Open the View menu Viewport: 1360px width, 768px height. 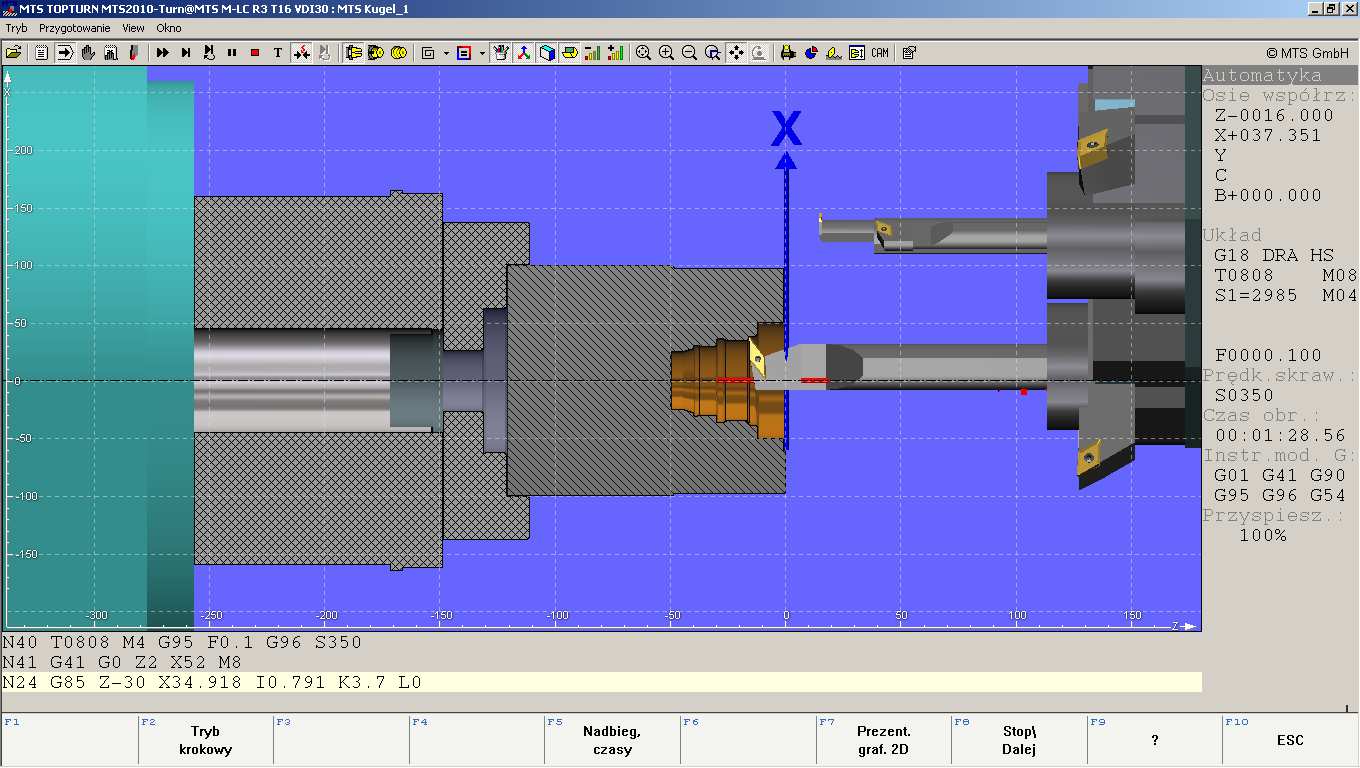pos(133,28)
